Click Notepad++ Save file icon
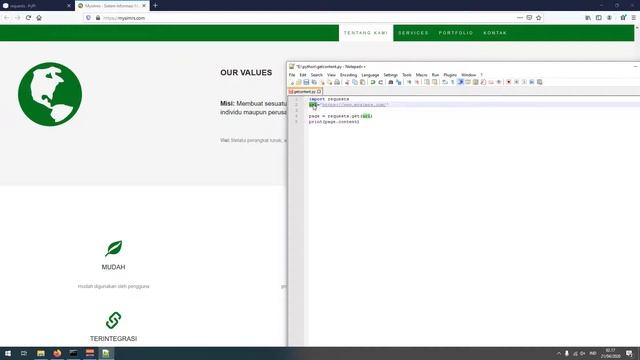Image resolution: width=640 pixels, height=360 pixels. 306,82
